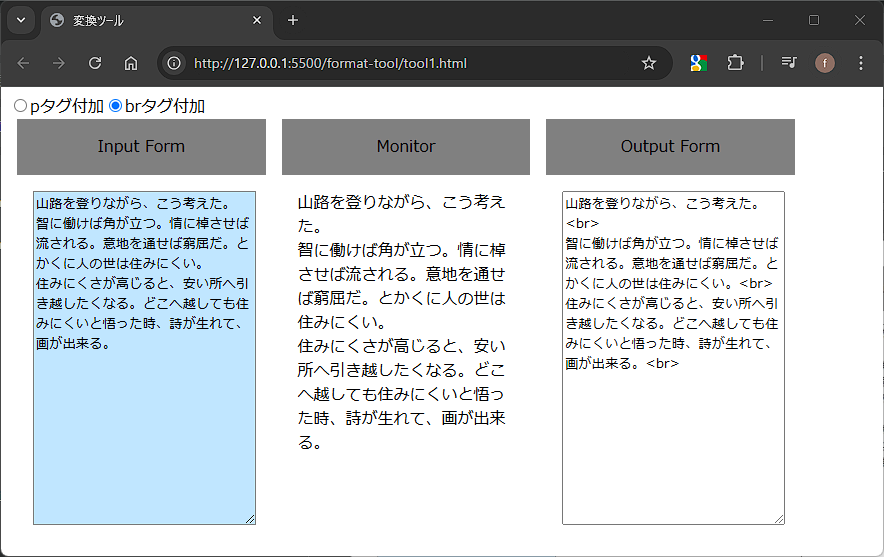
Task: Open the Google extension icon
Action: pyautogui.click(x=699, y=63)
